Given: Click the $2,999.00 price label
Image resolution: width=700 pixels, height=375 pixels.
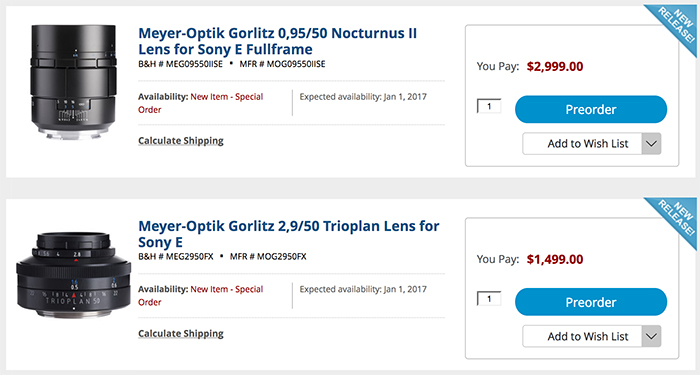Looking at the screenshot, I should coord(555,67).
